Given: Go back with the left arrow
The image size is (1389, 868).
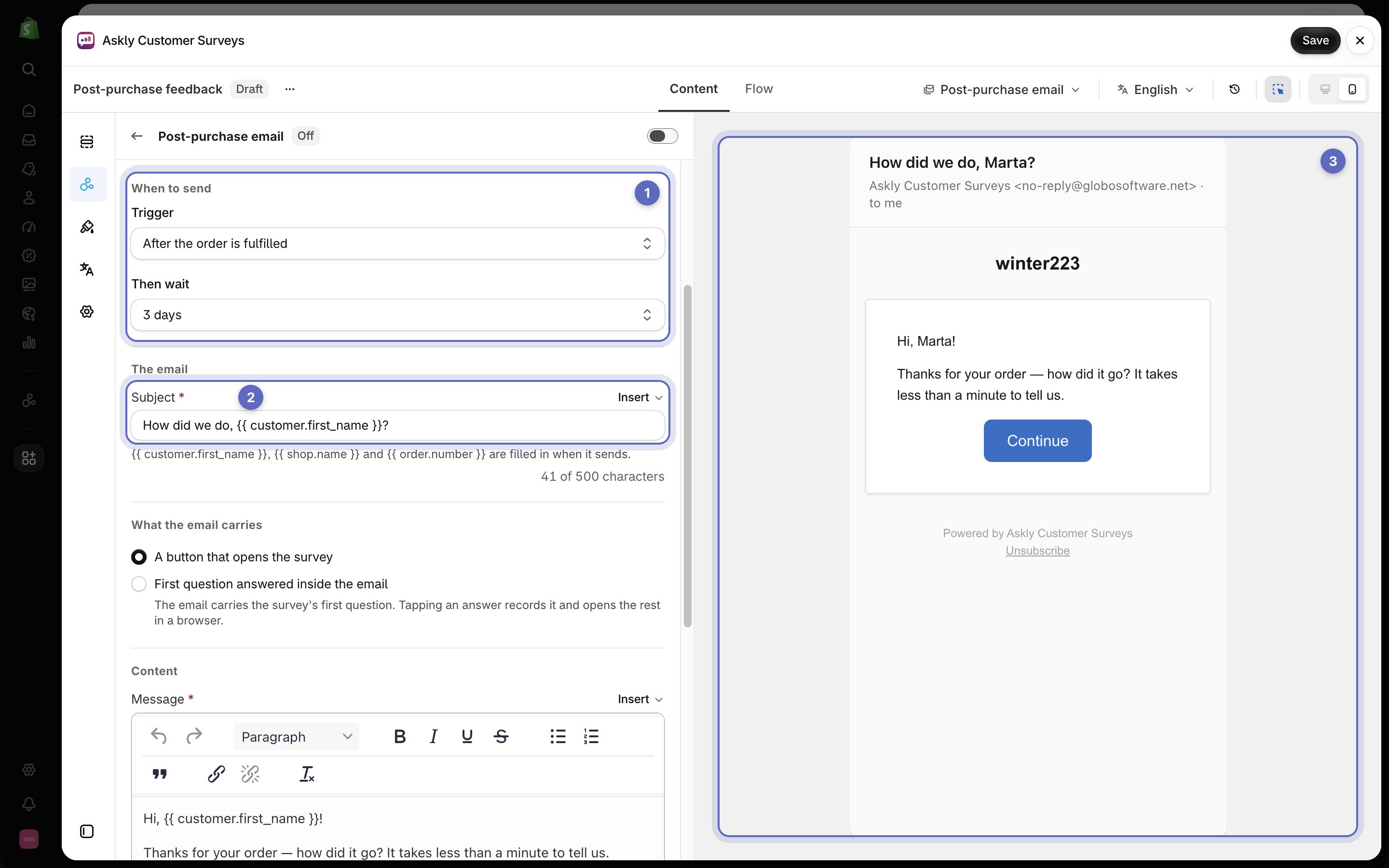Looking at the screenshot, I should click(x=136, y=136).
